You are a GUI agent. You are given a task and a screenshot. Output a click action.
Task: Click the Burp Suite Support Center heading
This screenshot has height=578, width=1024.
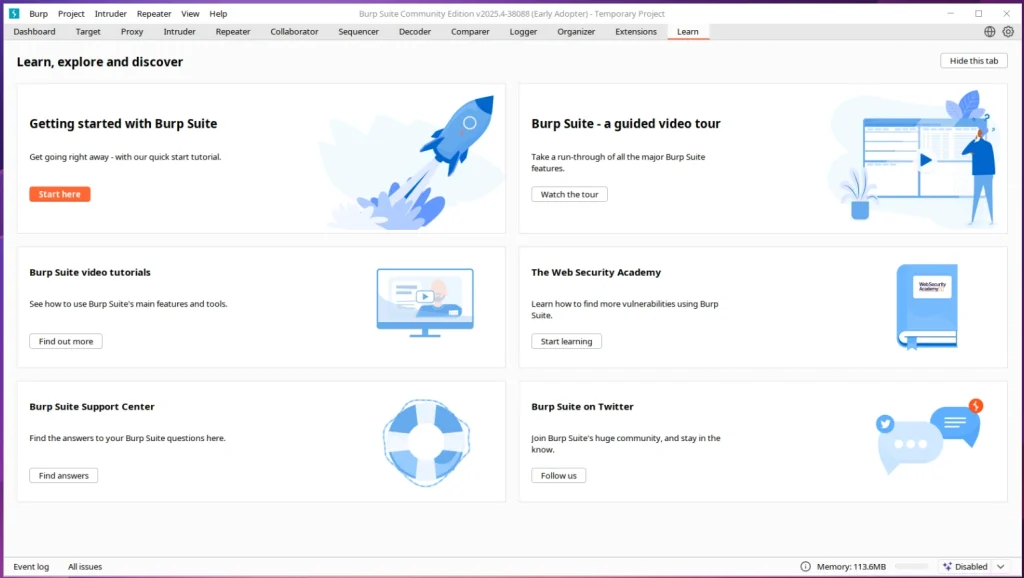[x=92, y=406]
